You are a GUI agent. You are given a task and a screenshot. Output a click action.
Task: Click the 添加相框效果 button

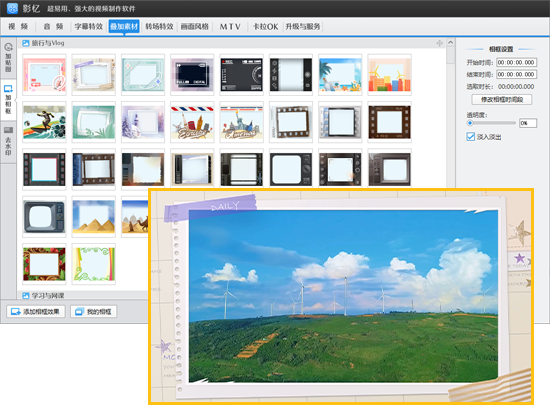(x=36, y=311)
